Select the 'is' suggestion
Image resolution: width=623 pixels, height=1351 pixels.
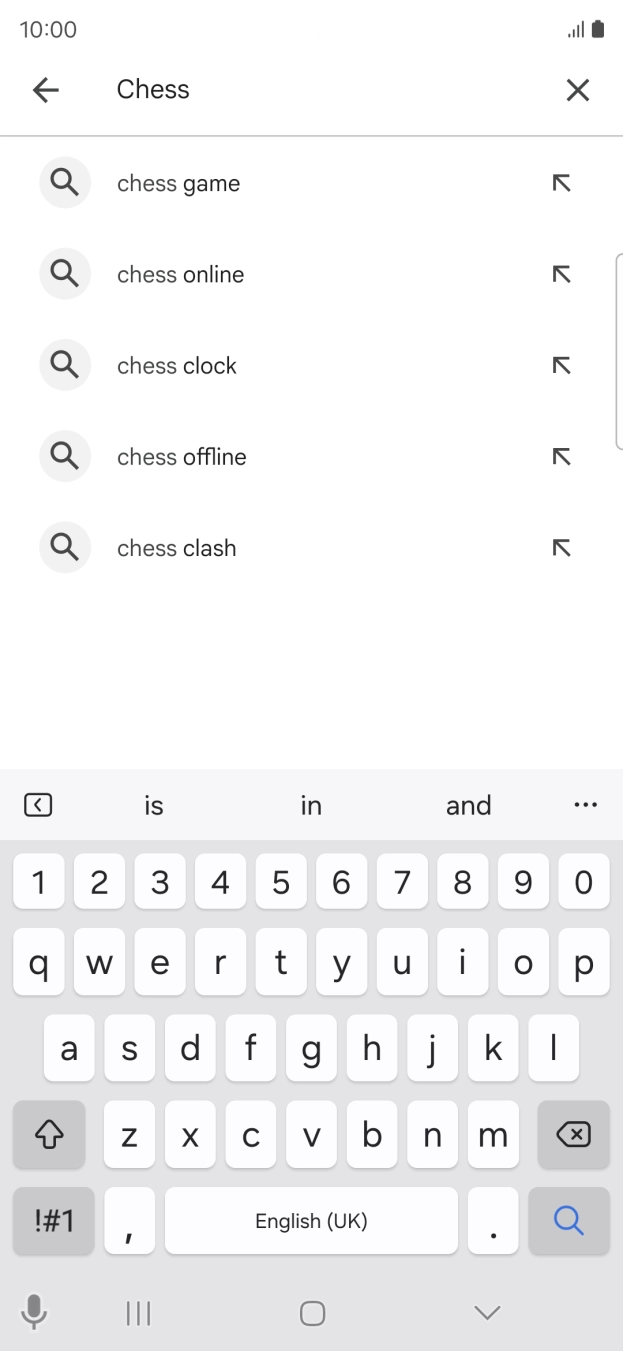point(153,804)
